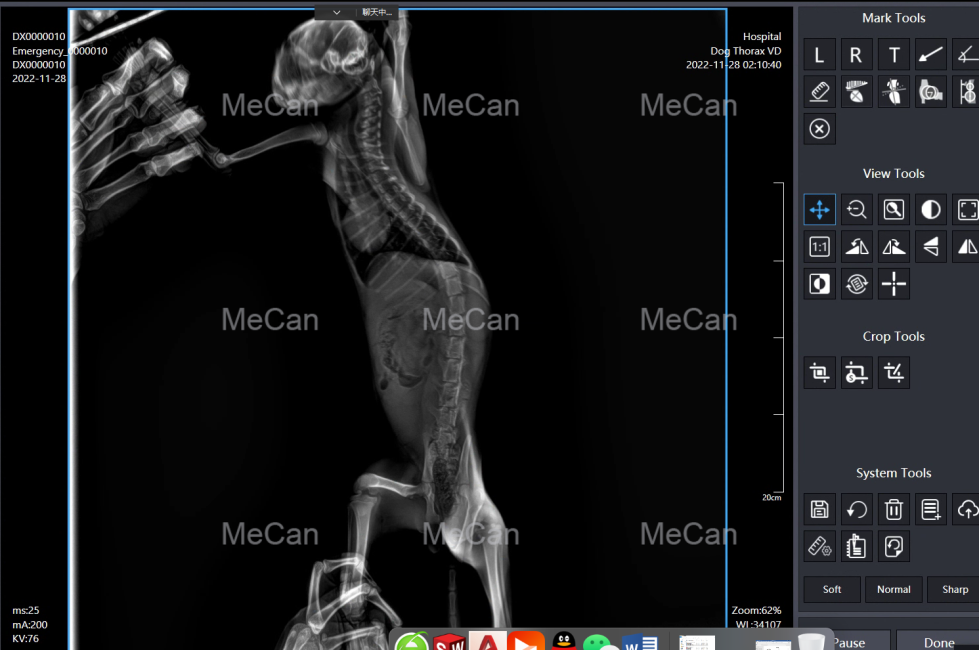This screenshot has height=650, width=979.
Task: Click the Done button
Action: point(938,642)
